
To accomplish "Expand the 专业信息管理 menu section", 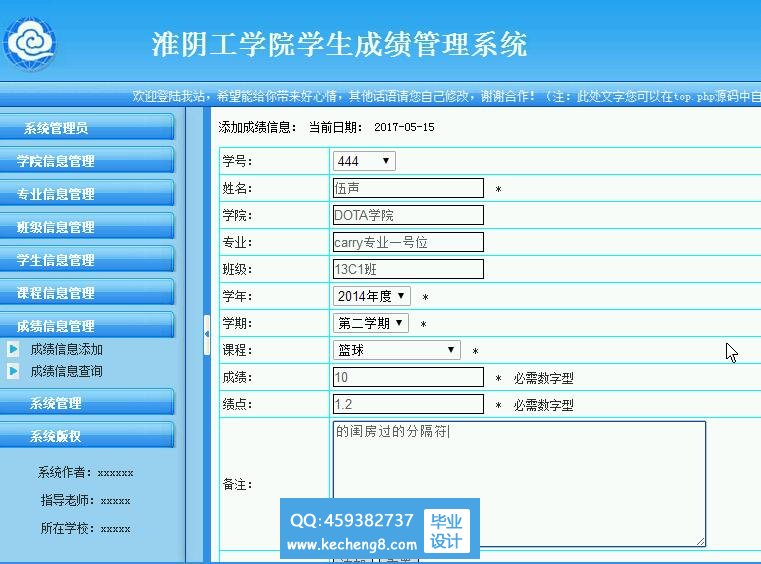I will click(x=86, y=194).
